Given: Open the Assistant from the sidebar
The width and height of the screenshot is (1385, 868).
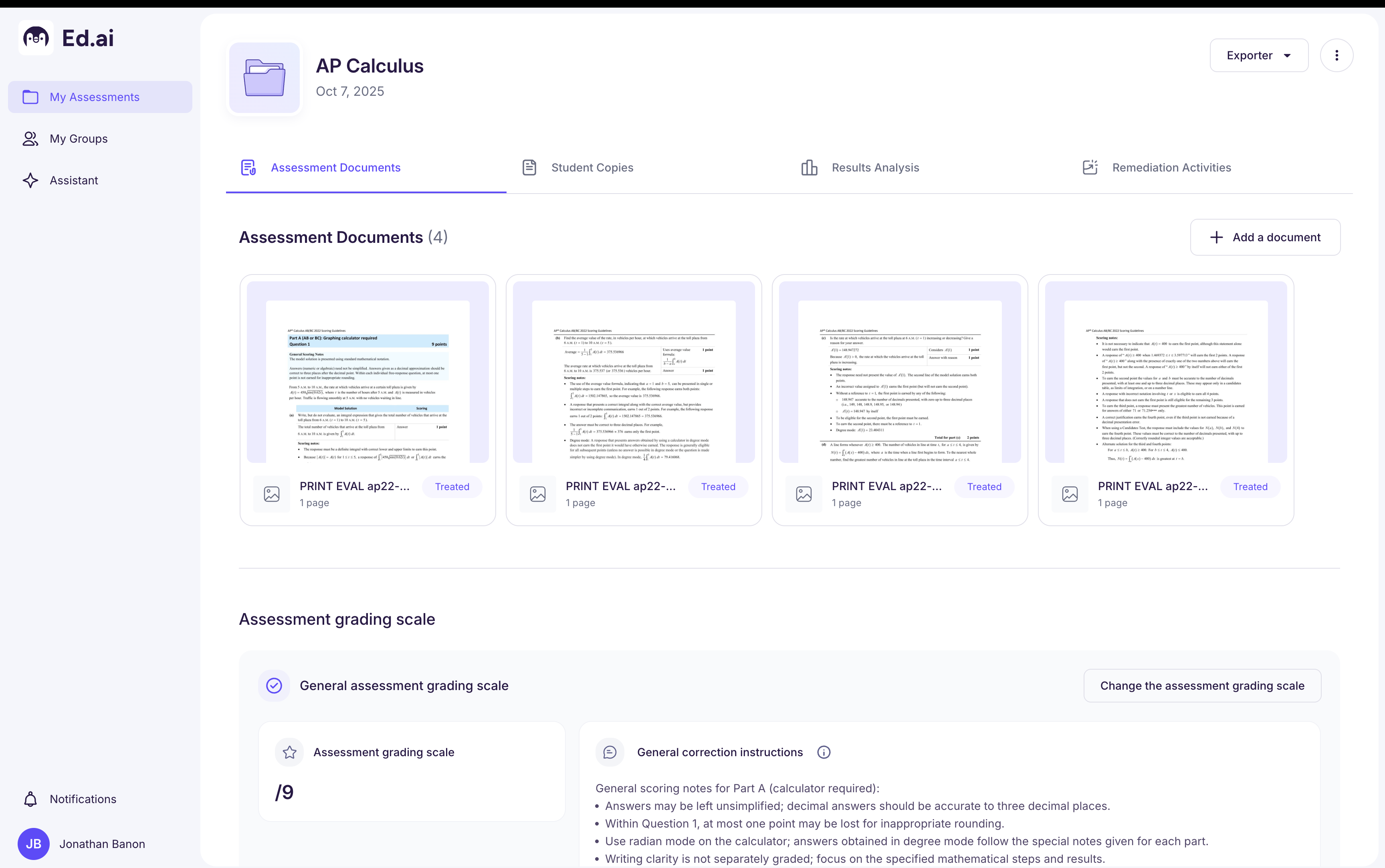Looking at the screenshot, I should [x=74, y=180].
